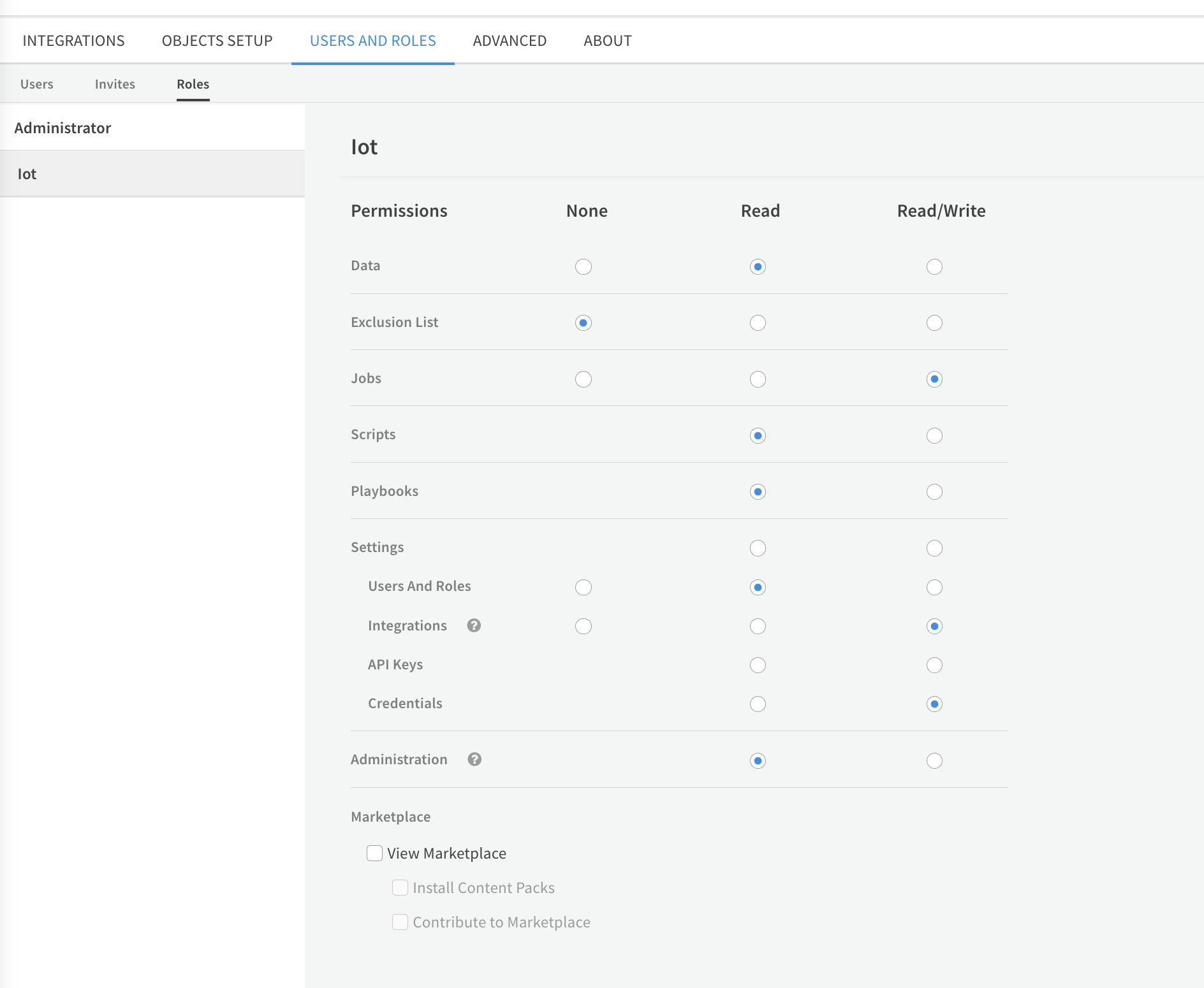This screenshot has height=988, width=1204.
Task: Set Data permission to None
Action: pyautogui.click(x=583, y=266)
